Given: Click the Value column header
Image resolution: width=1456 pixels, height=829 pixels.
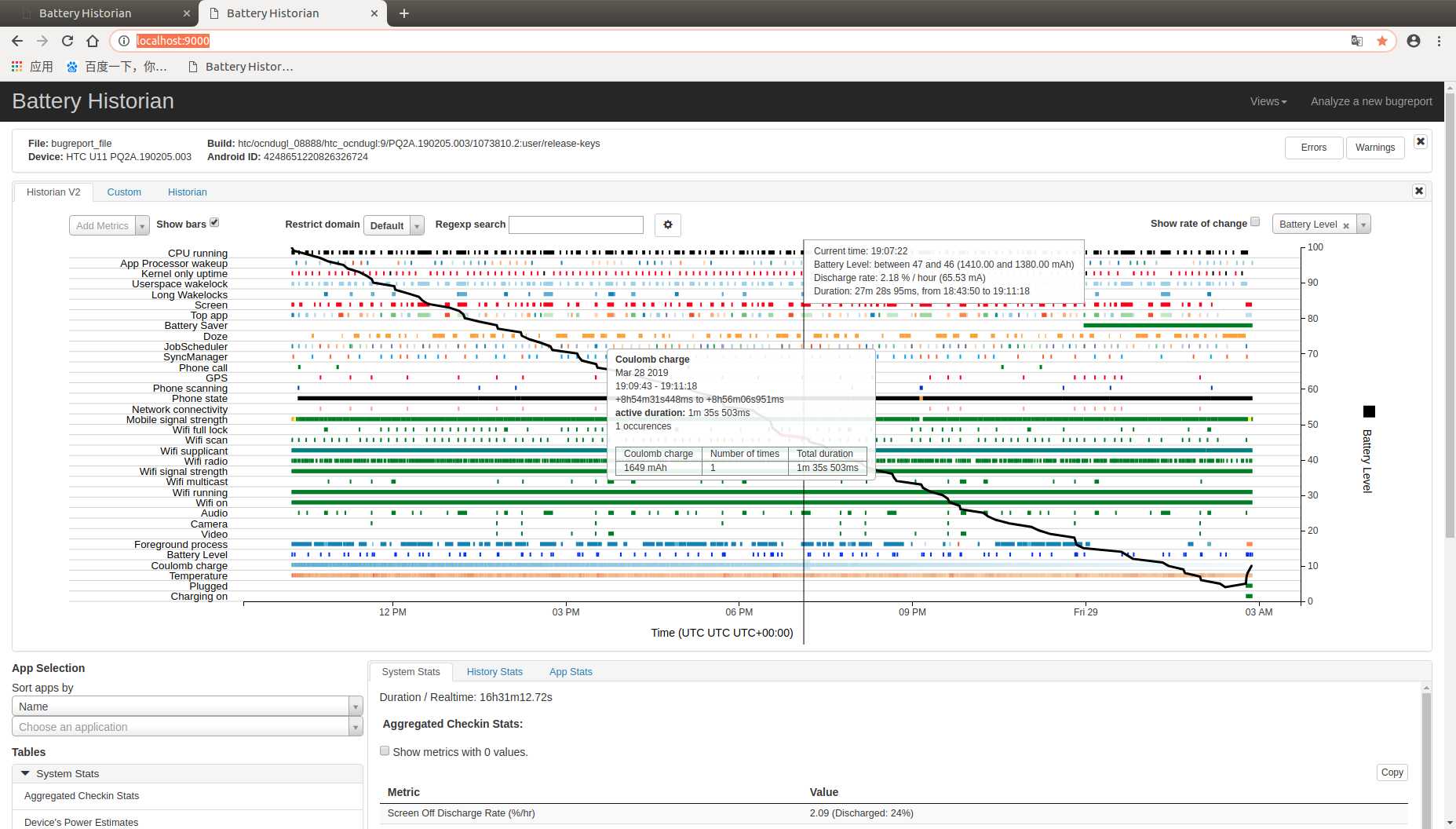Looking at the screenshot, I should (x=824, y=792).
